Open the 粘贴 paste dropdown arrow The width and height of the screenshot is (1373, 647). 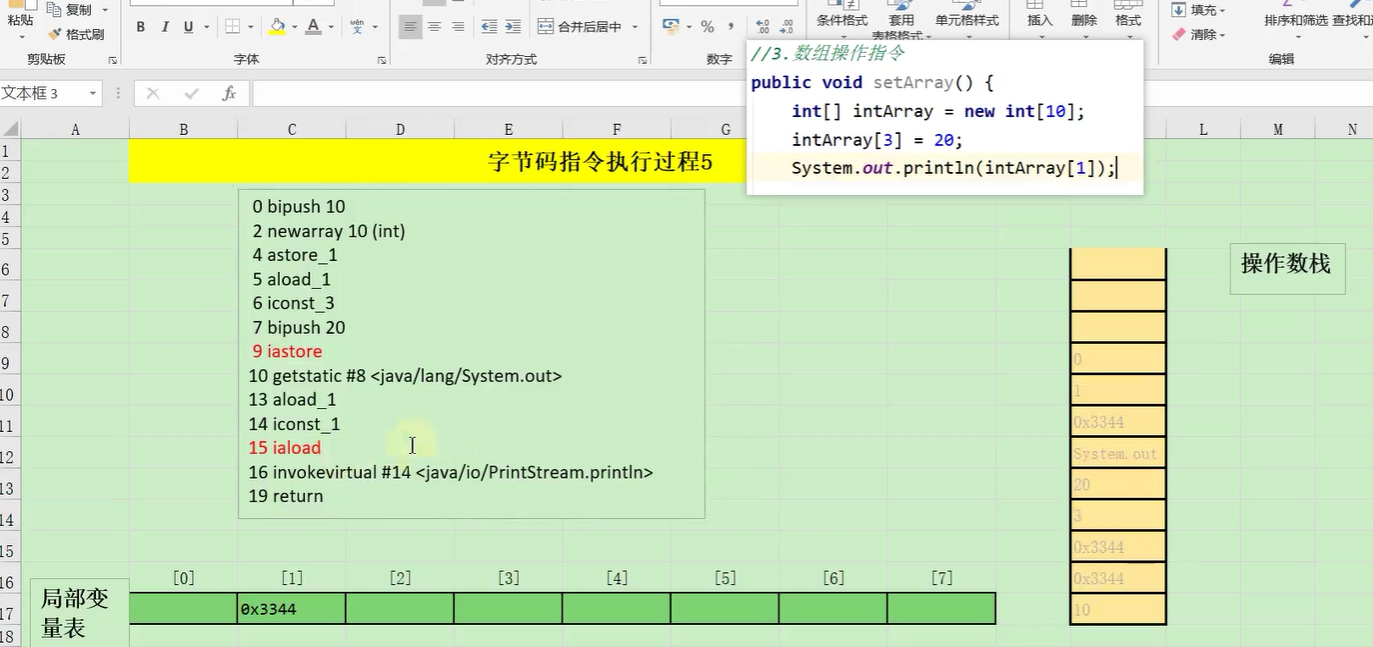pos(20,38)
